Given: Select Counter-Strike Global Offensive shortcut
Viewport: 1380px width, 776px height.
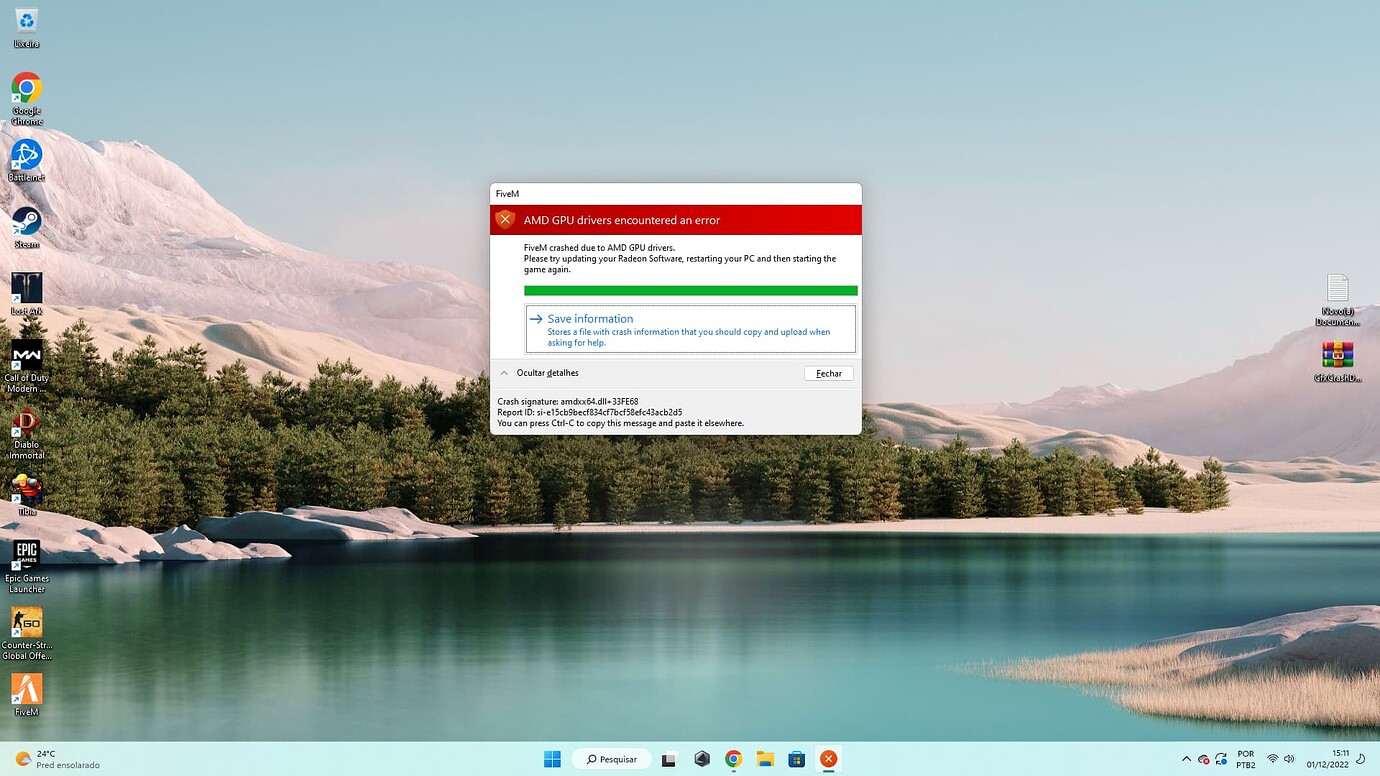Looking at the screenshot, I should [x=27, y=633].
